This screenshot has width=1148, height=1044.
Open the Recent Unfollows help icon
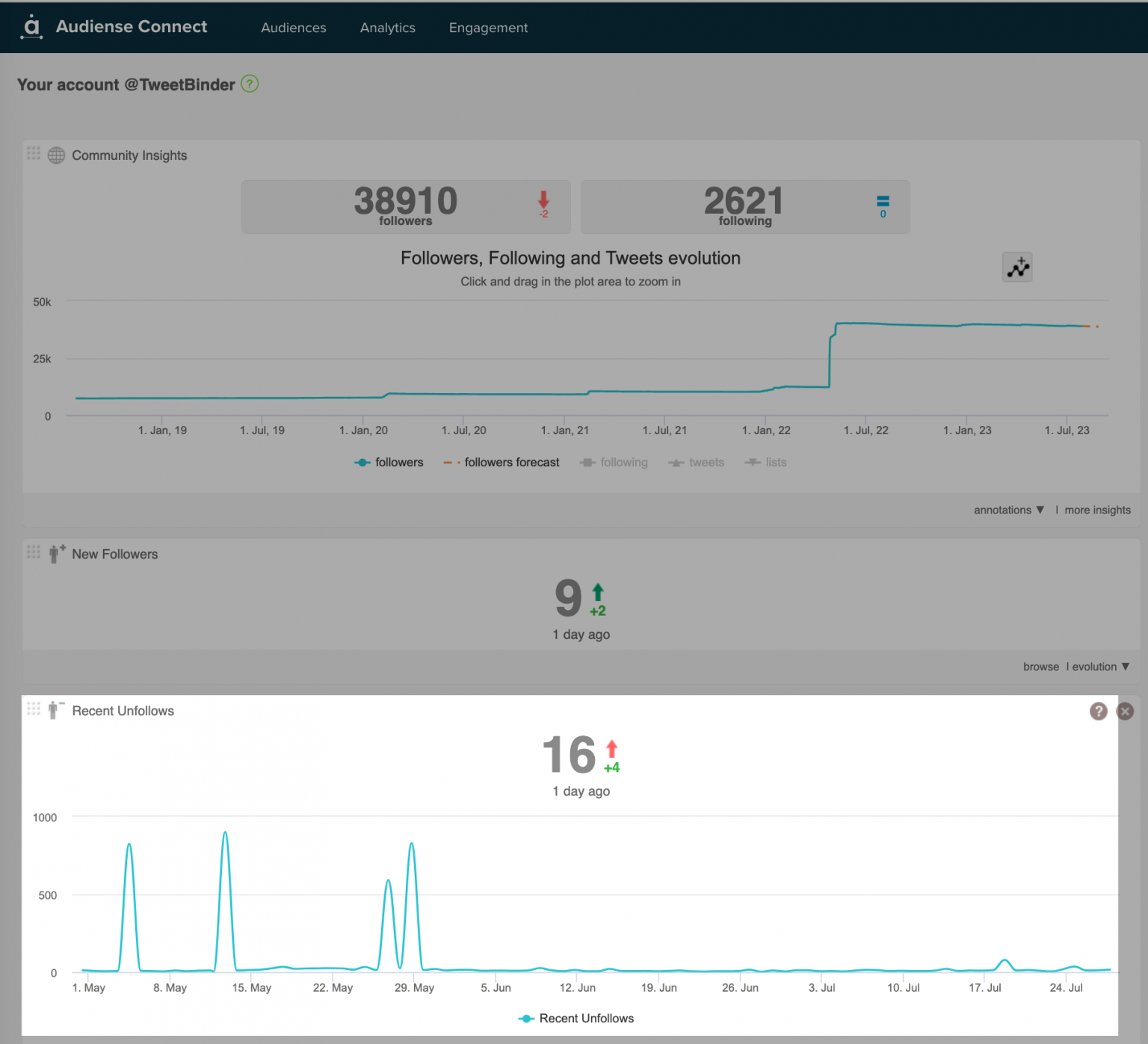[1098, 711]
